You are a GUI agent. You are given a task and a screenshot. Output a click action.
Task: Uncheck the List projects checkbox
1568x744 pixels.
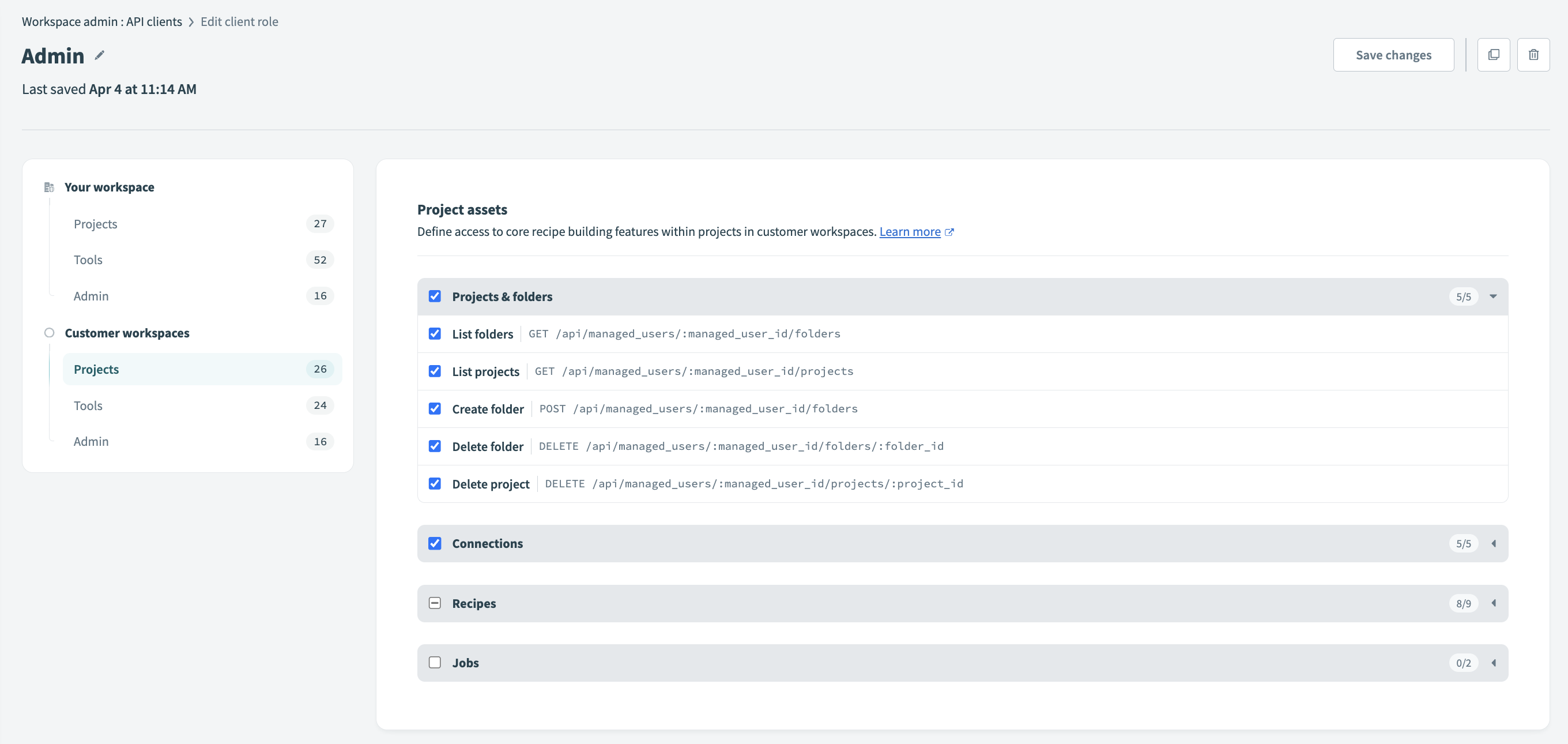[435, 371]
